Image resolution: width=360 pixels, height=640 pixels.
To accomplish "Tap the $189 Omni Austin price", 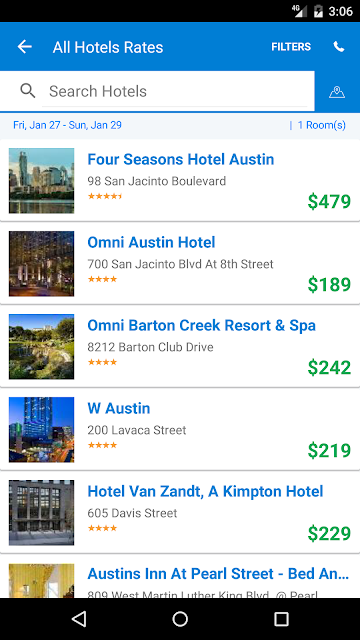I will click(x=329, y=284).
